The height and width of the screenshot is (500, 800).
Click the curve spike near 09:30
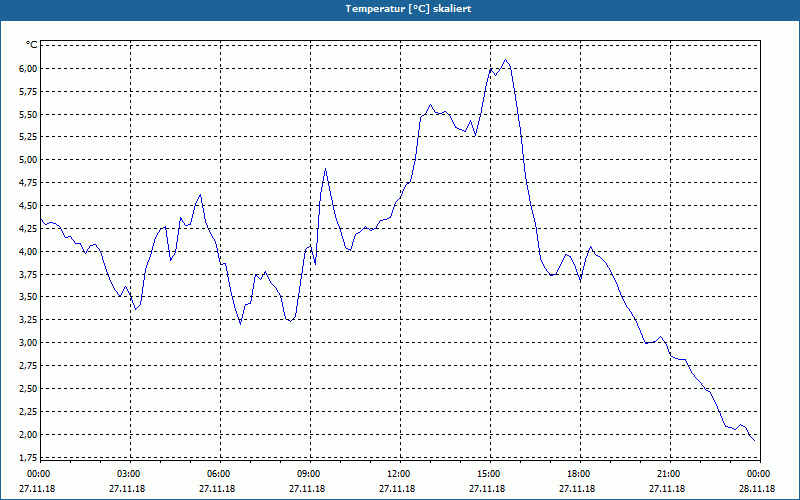click(326, 169)
